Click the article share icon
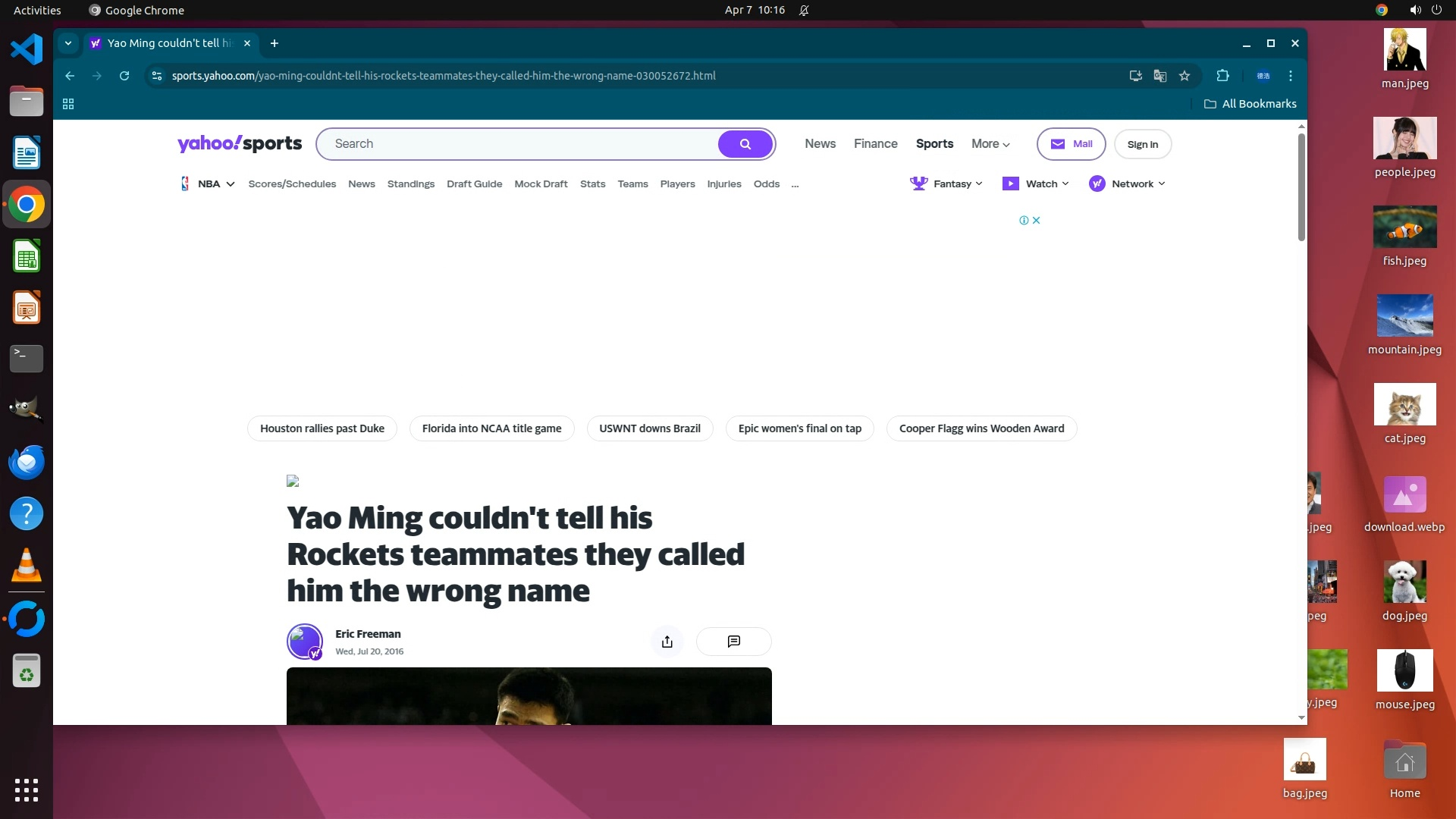1456x819 pixels. click(667, 642)
